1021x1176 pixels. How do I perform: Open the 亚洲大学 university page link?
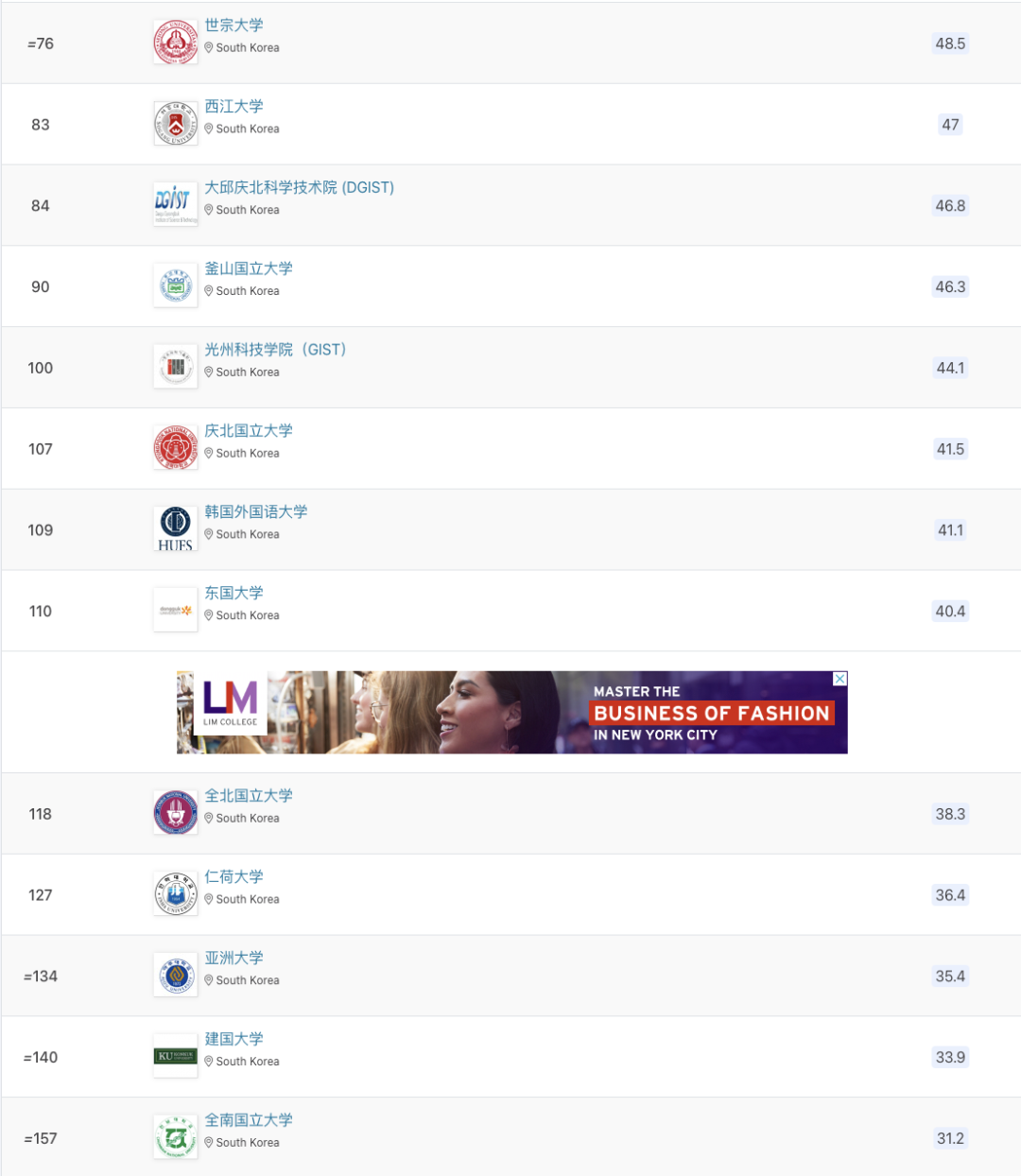(x=234, y=959)
